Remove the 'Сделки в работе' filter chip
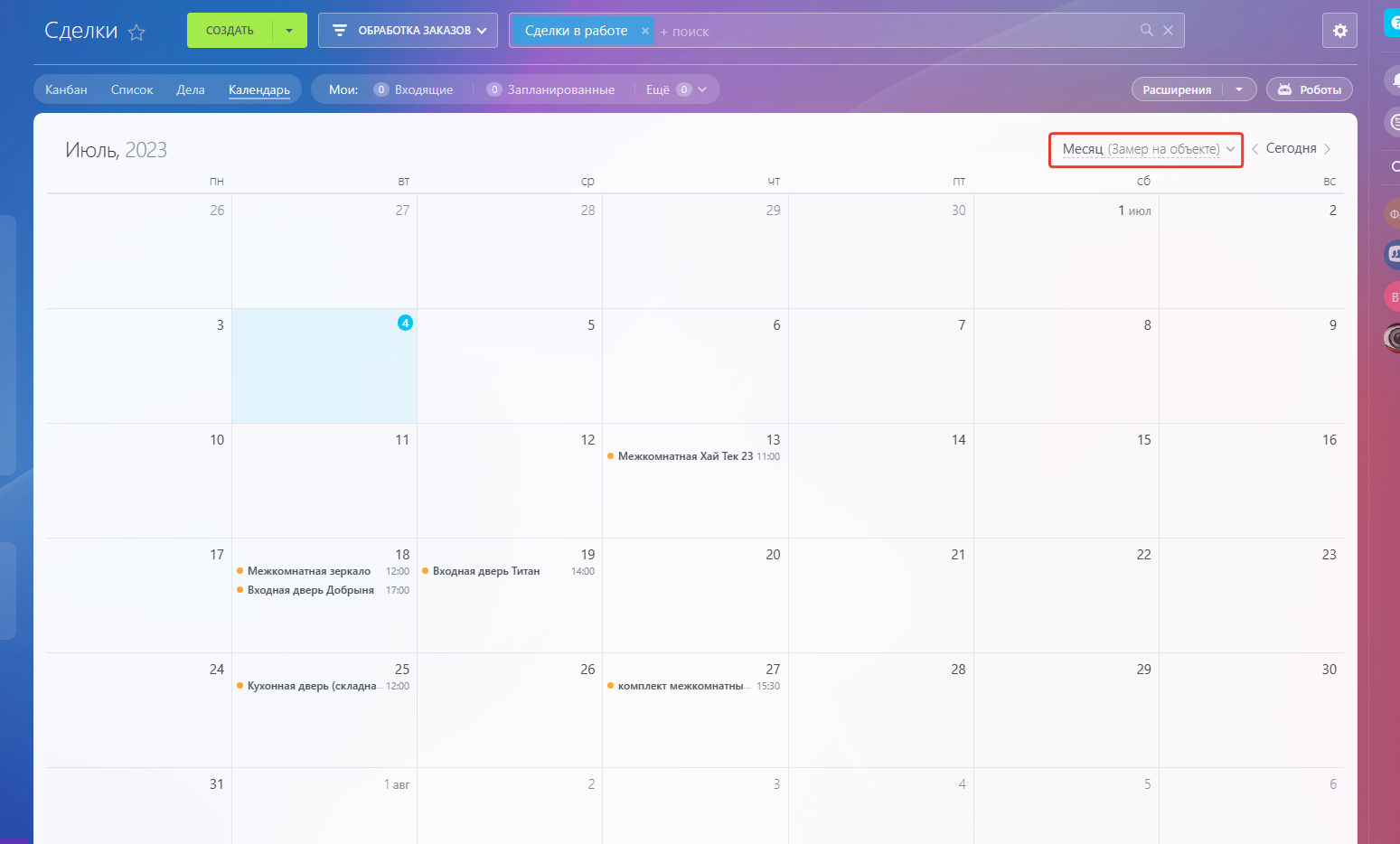This screenshot has height=844, width=1400. point(645,31)
